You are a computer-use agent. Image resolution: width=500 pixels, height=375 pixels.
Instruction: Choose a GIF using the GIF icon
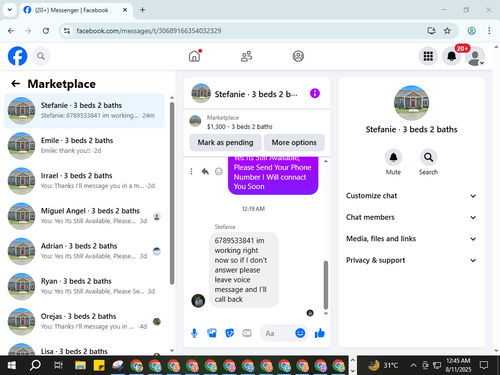247,333
